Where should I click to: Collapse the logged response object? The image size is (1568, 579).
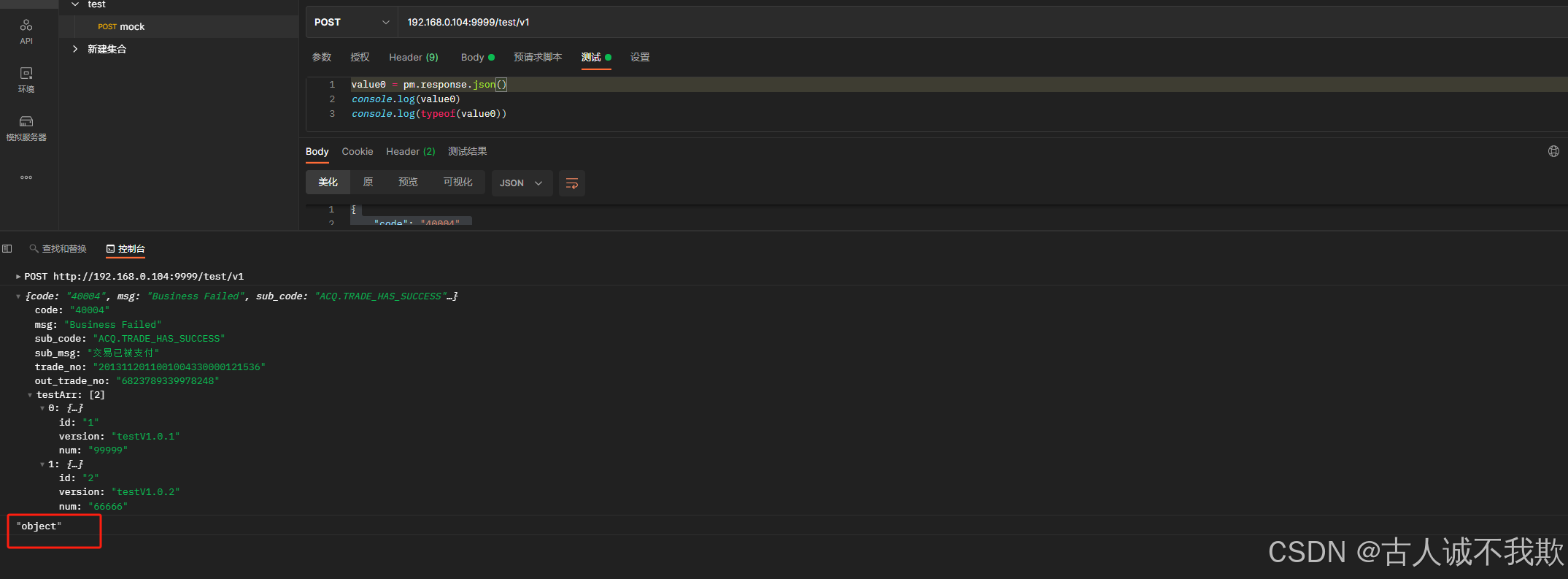click(x=18, y=296)
